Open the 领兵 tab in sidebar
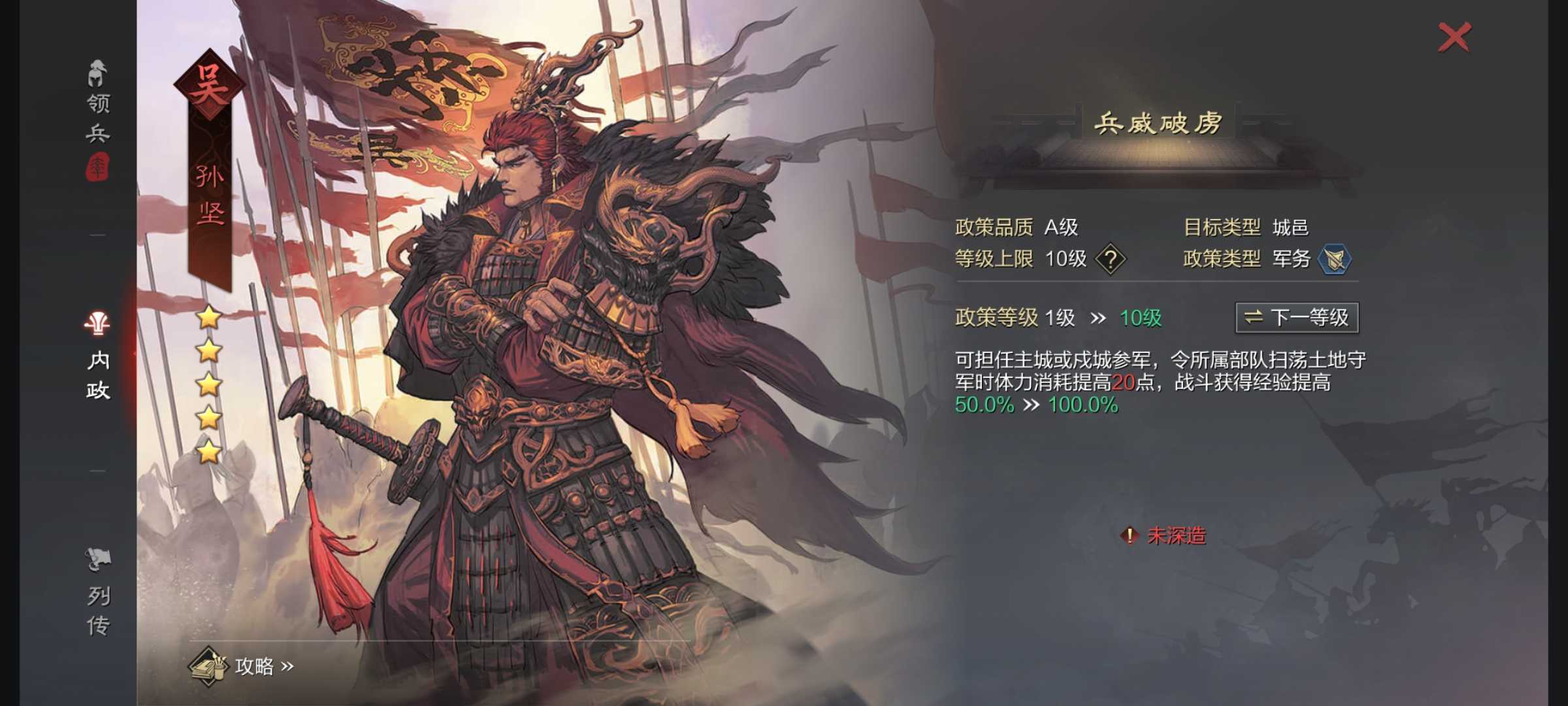1568x706 pixels. click(98, 118)
